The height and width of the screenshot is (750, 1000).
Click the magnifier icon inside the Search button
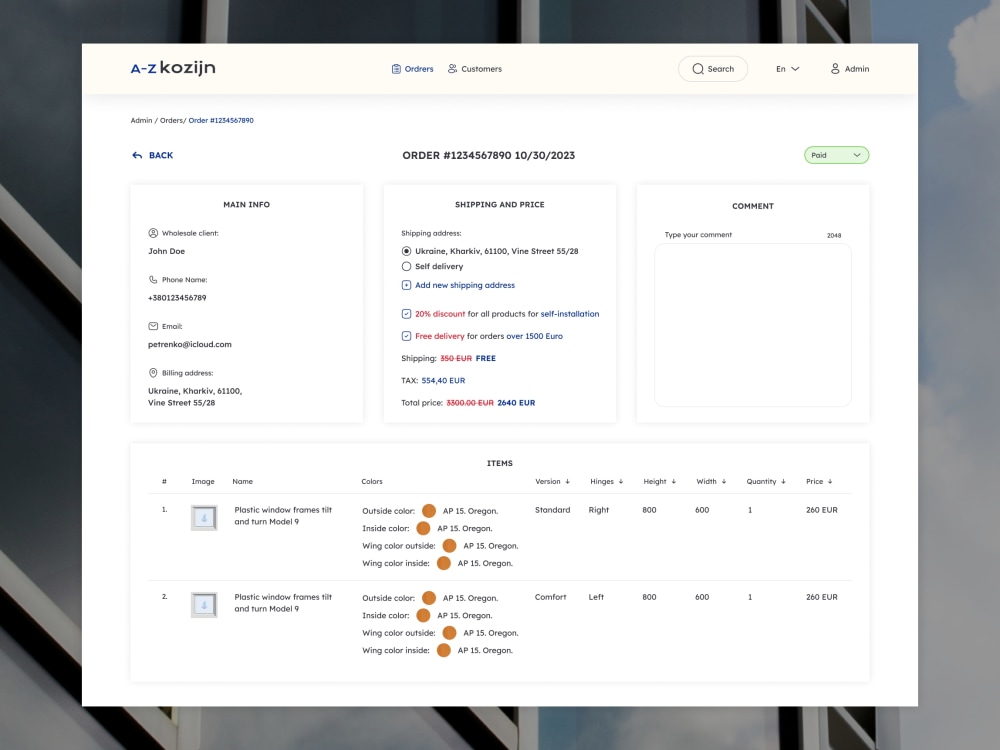coord(697,68)
